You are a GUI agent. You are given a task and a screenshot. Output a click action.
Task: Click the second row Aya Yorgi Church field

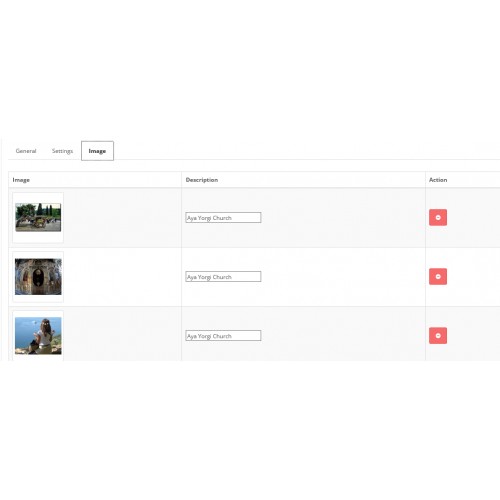223,277
